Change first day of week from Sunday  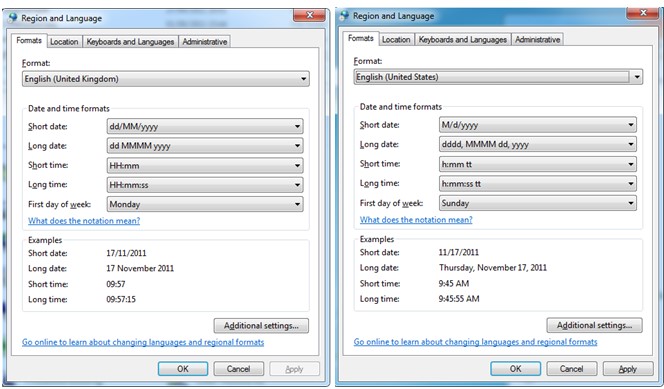[x=537, y=203]
